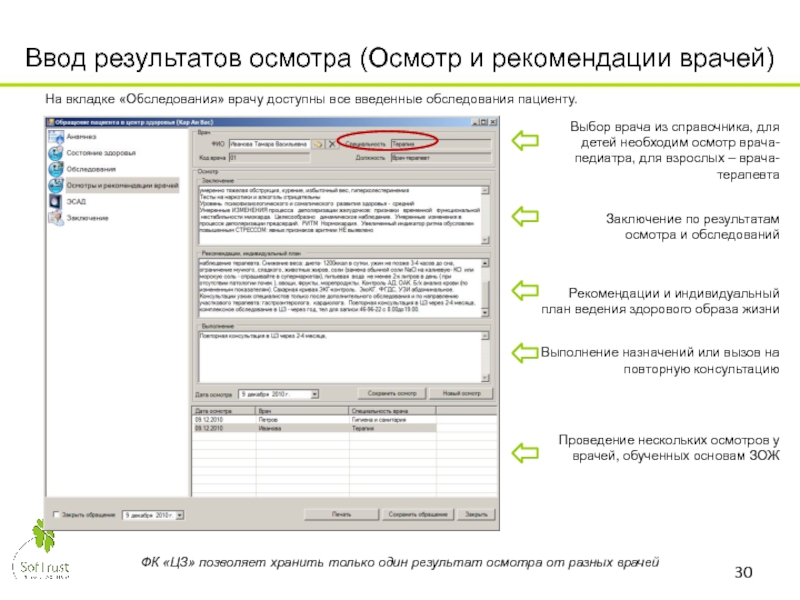The image size is (800, 600).
Task: Expand the Дата осмотра date dropdown
Action: click(x=315, y=394)
